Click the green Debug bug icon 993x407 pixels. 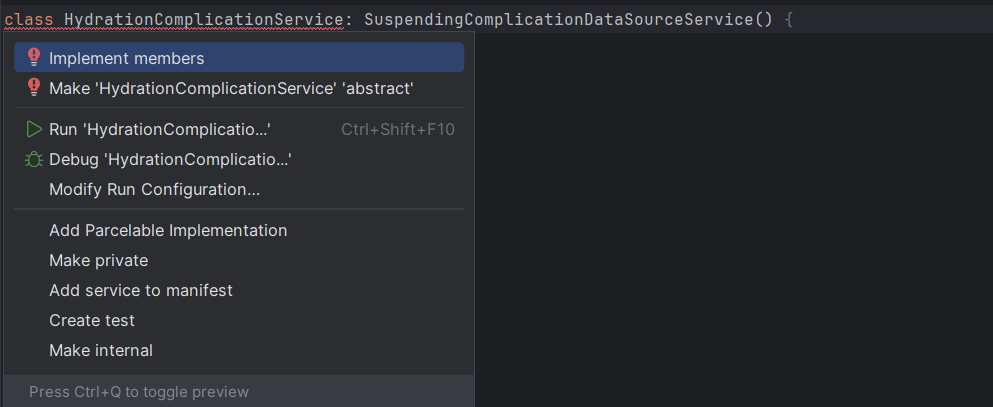pos(34,160)
